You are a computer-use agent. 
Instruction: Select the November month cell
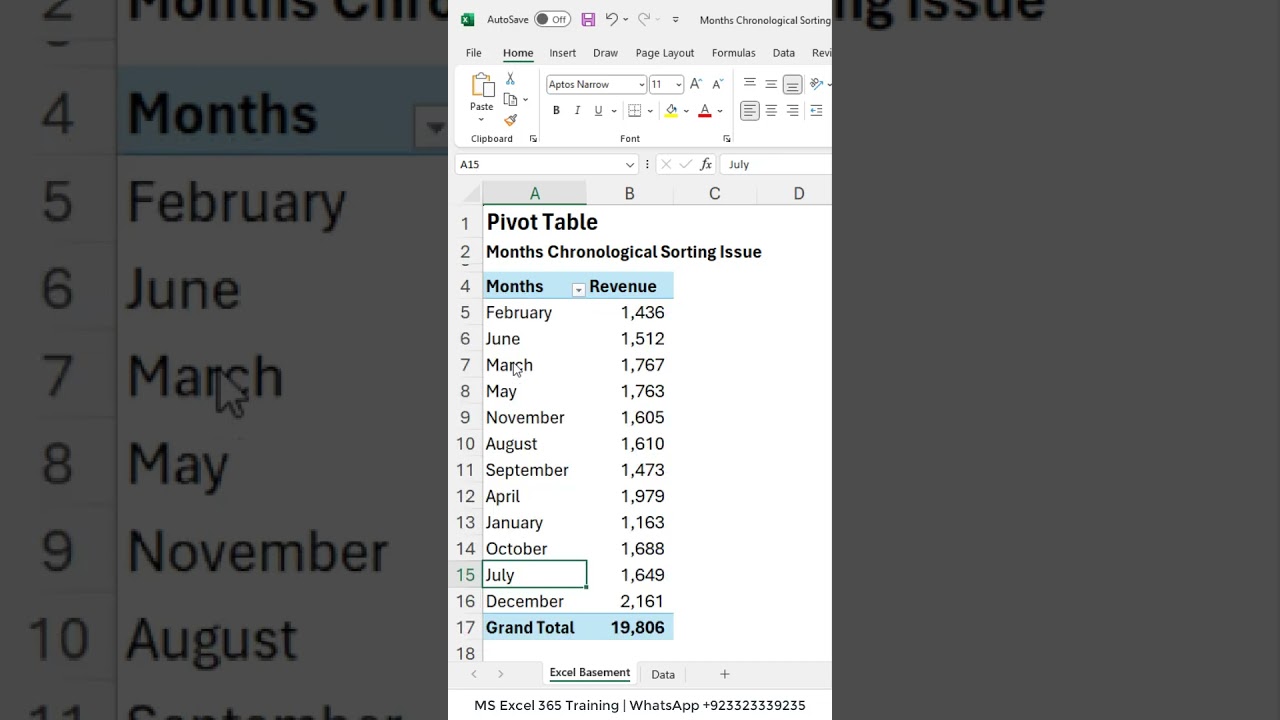[x=534, y=417]
